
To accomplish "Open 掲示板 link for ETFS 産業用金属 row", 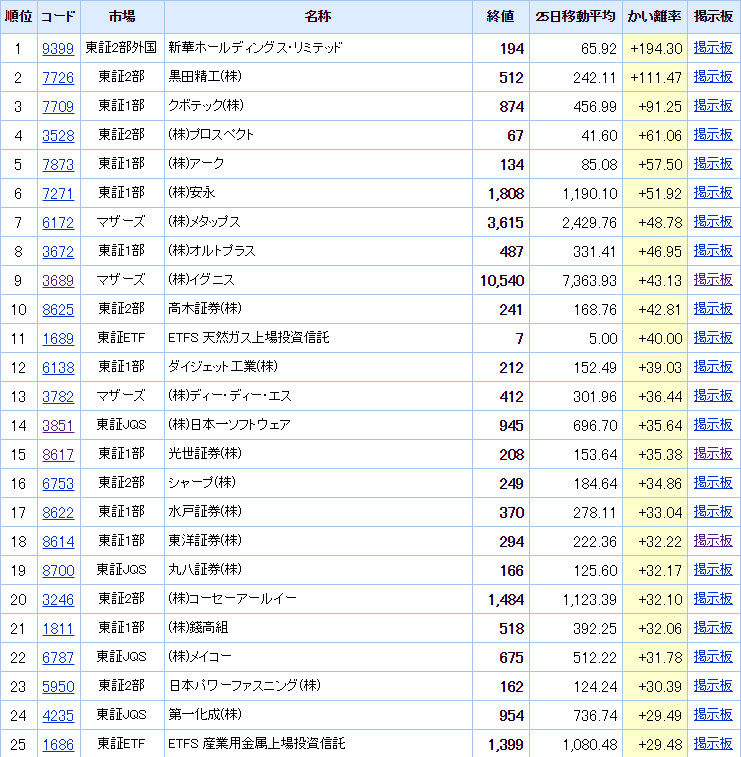I will [x=713, y=743].
